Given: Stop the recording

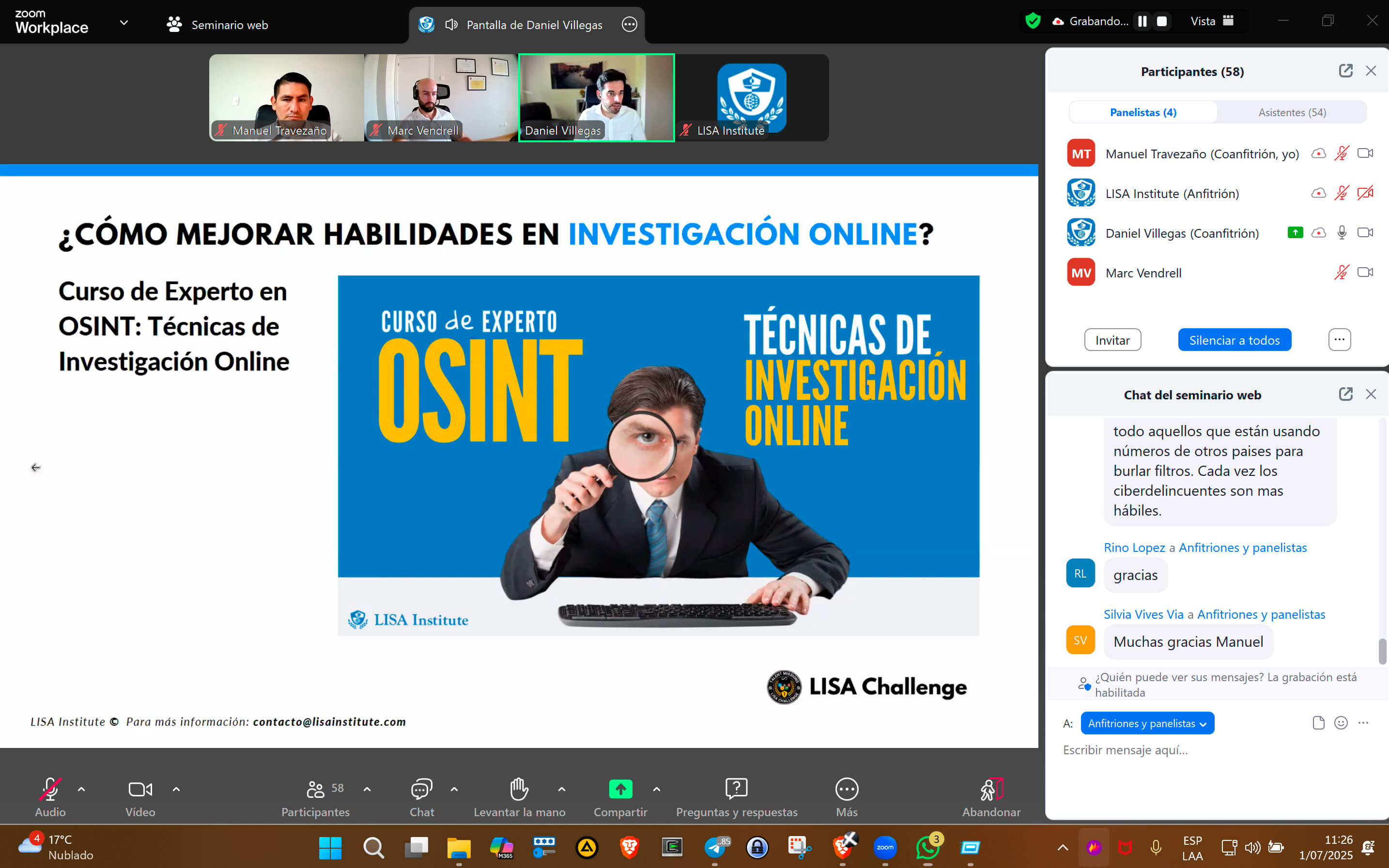Looking at the screenshot, I should (x=1161, y=21).
